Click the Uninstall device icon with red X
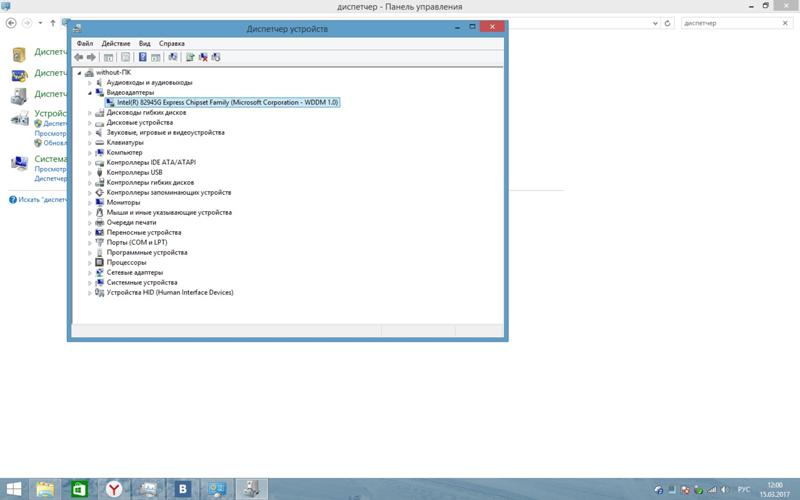Screen dimensions: 800x500 pos(203,57)
